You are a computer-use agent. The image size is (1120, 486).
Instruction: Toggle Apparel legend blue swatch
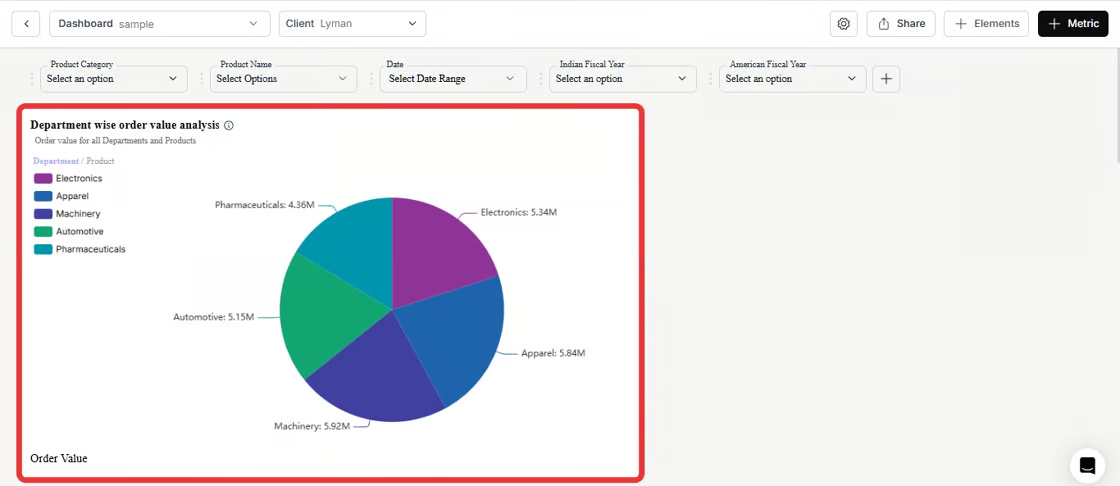coord(43,196)
